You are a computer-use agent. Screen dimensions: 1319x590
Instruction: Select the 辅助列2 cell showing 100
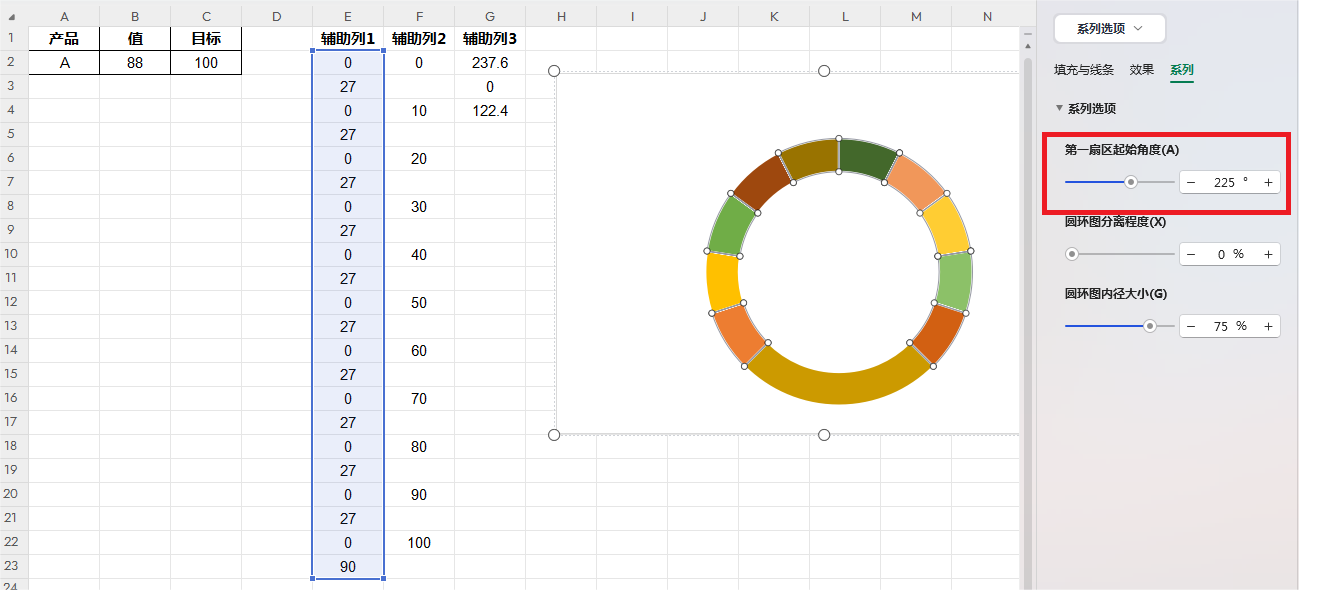click(419, 543)
